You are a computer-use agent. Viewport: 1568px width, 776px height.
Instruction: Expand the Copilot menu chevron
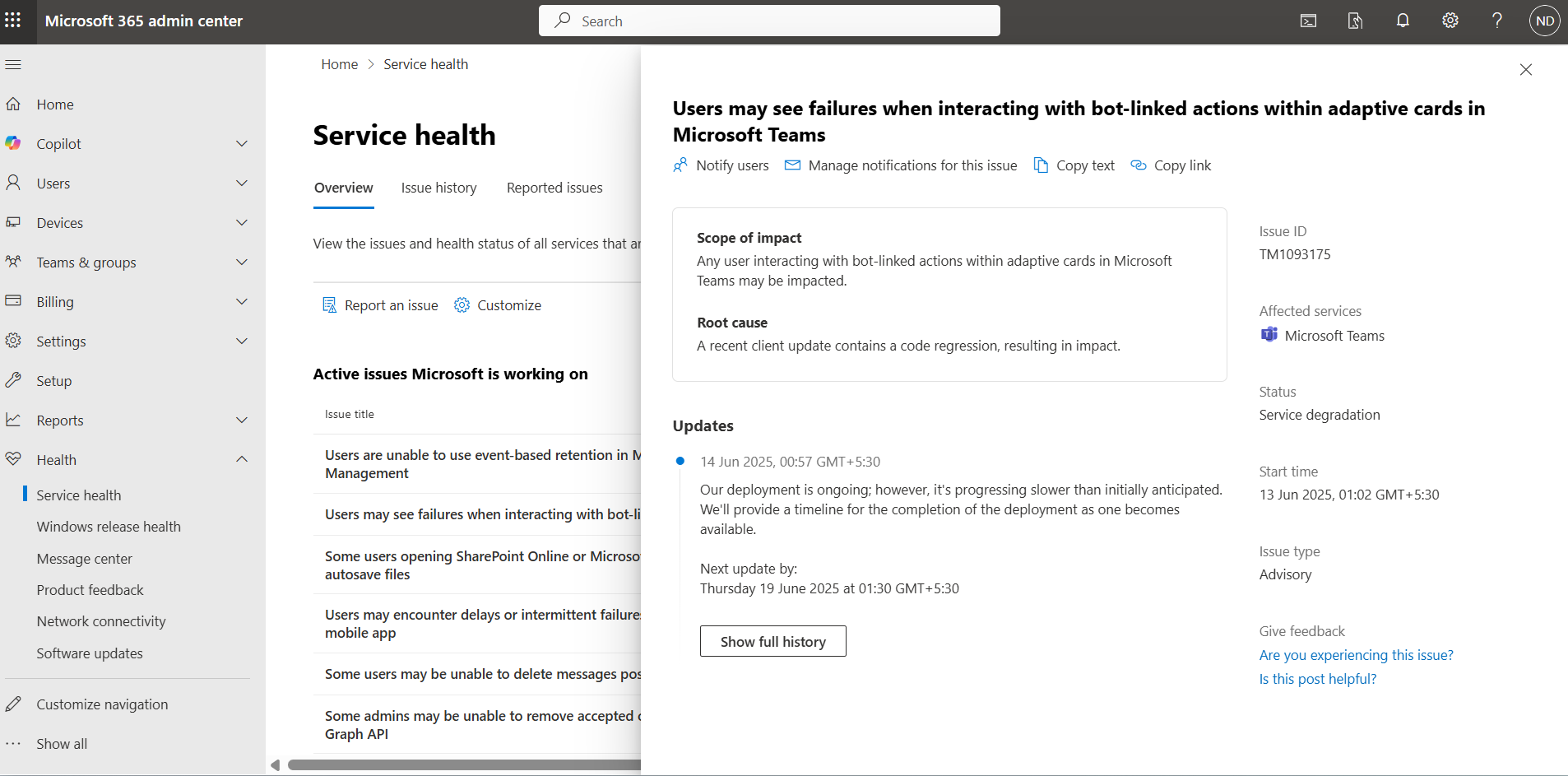pyautogui.click(x=242, y=144)
